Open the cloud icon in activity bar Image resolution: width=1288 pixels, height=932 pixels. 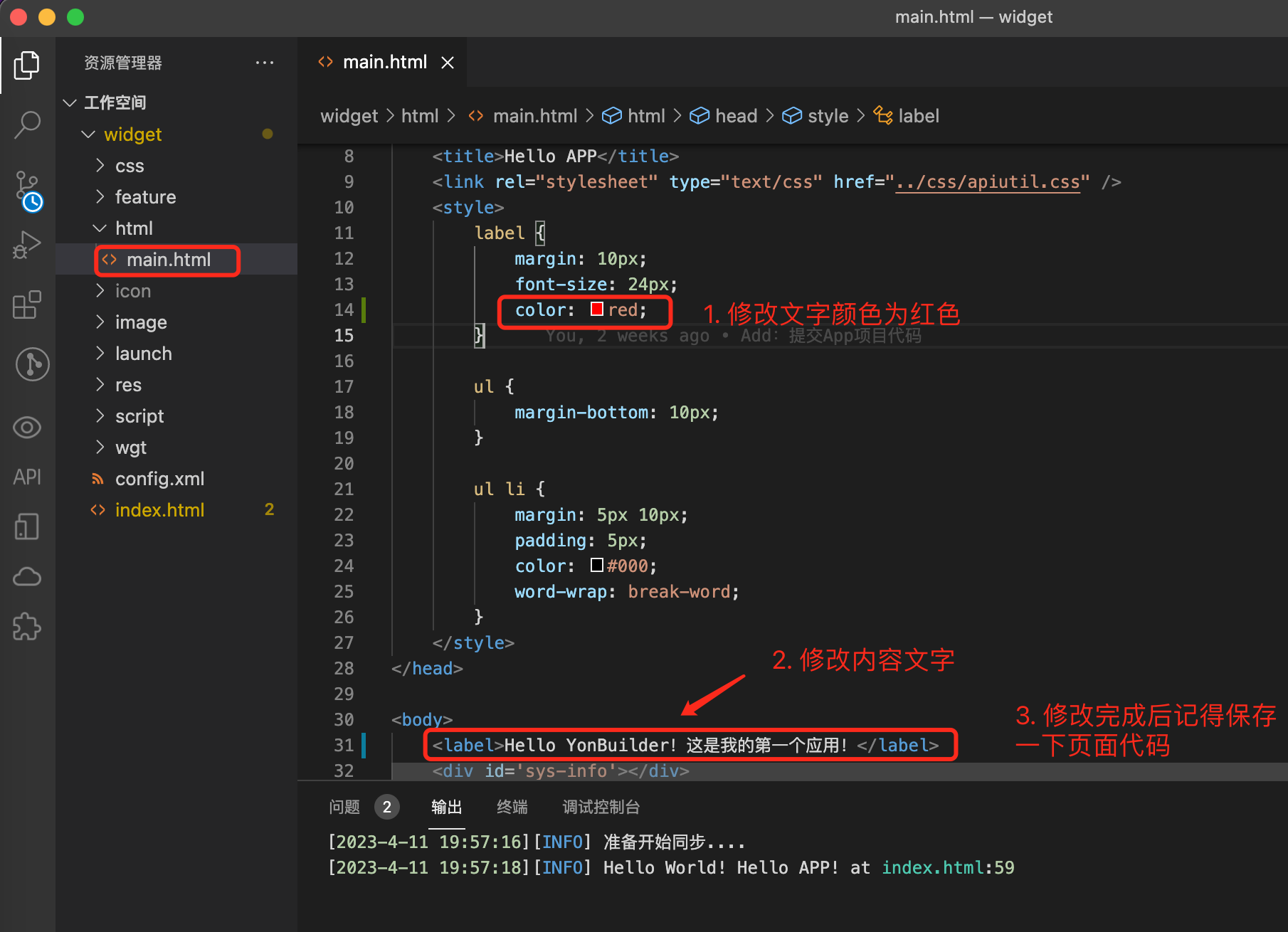point(27,576)
